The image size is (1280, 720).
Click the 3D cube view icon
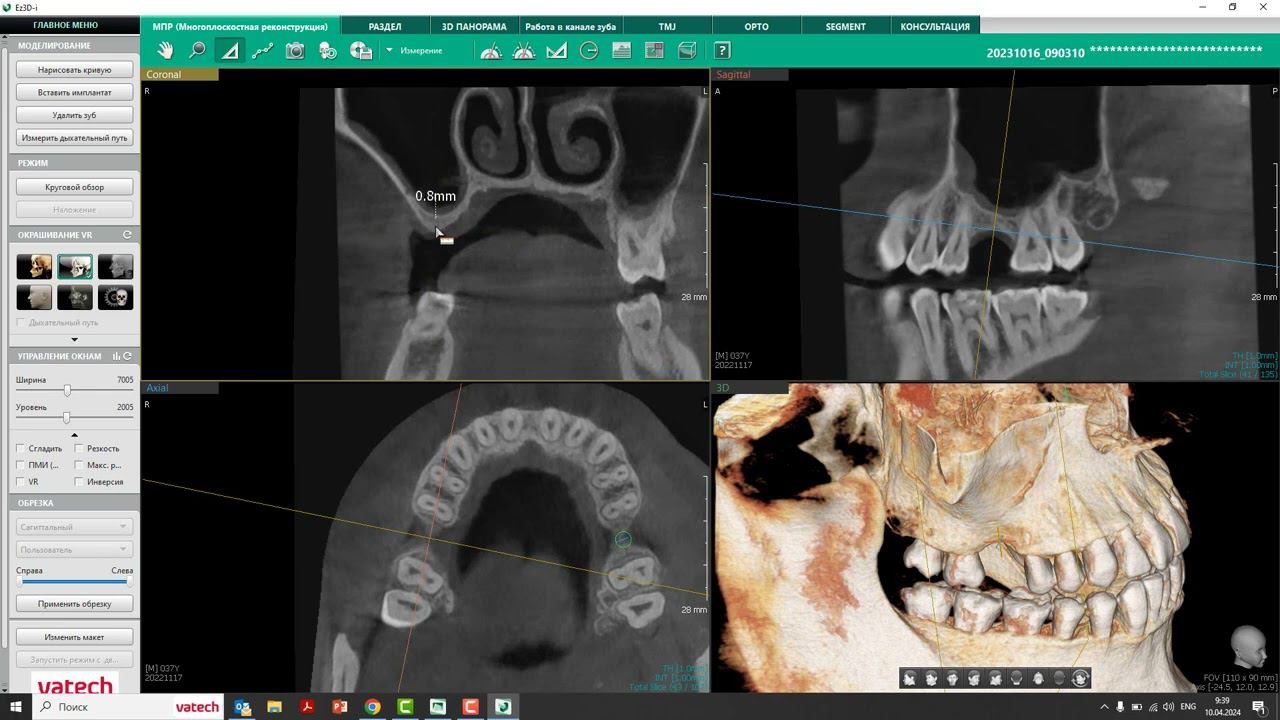click(687, 51)
